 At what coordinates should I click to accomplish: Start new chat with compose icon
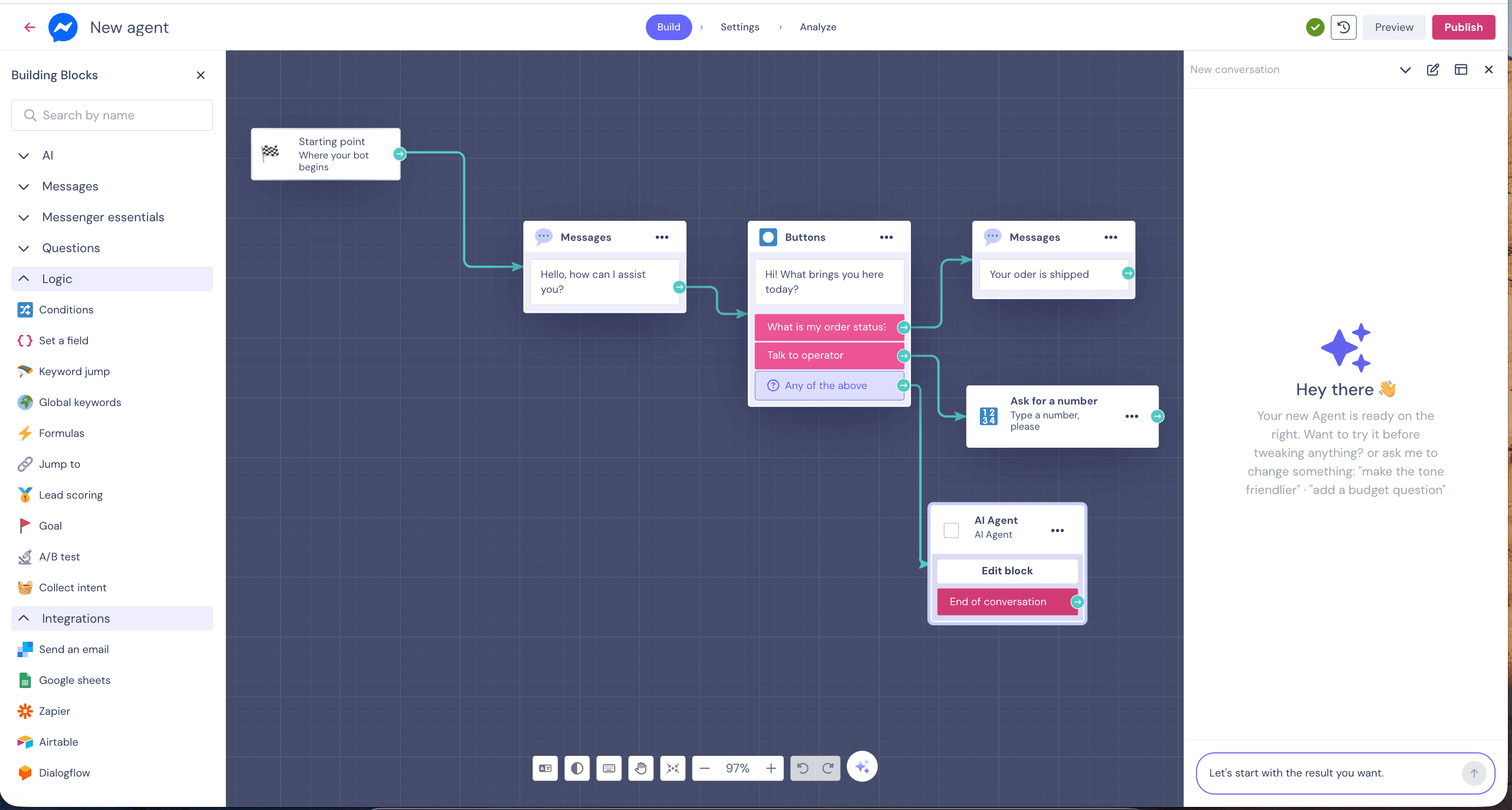(1432, 70)
